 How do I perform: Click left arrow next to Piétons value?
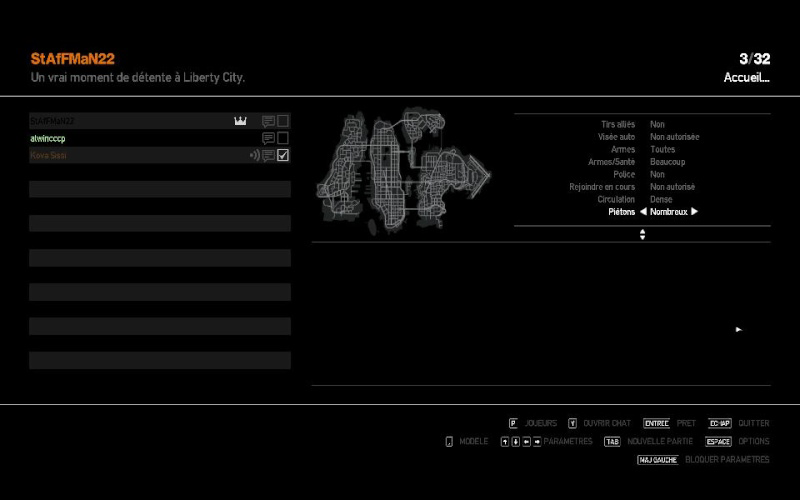[643, 212]
